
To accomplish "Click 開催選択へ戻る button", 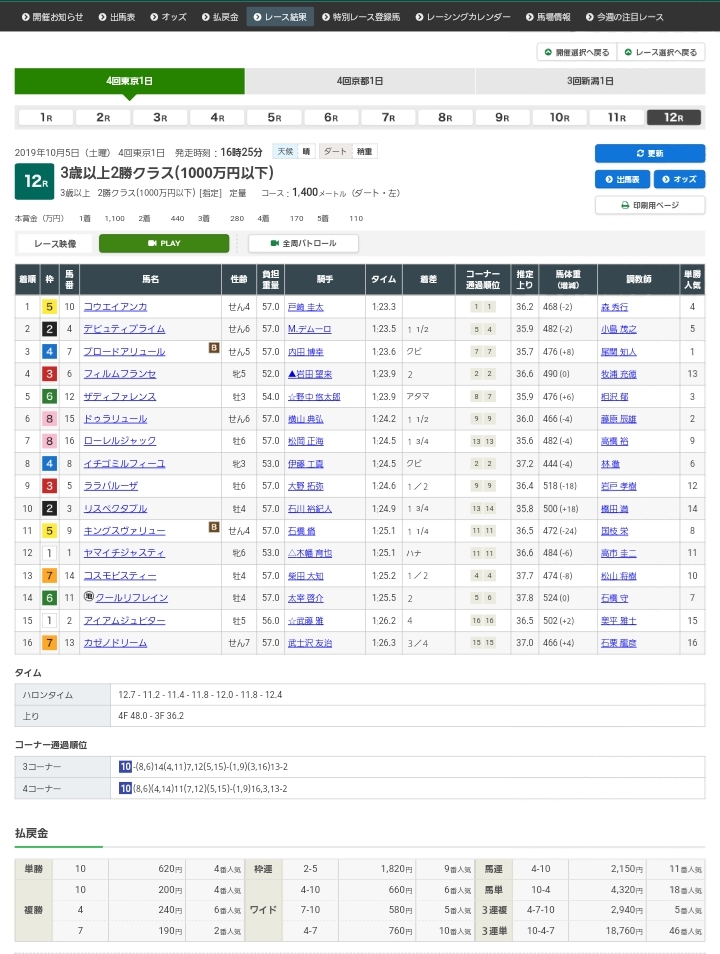I will click(577, 52).
